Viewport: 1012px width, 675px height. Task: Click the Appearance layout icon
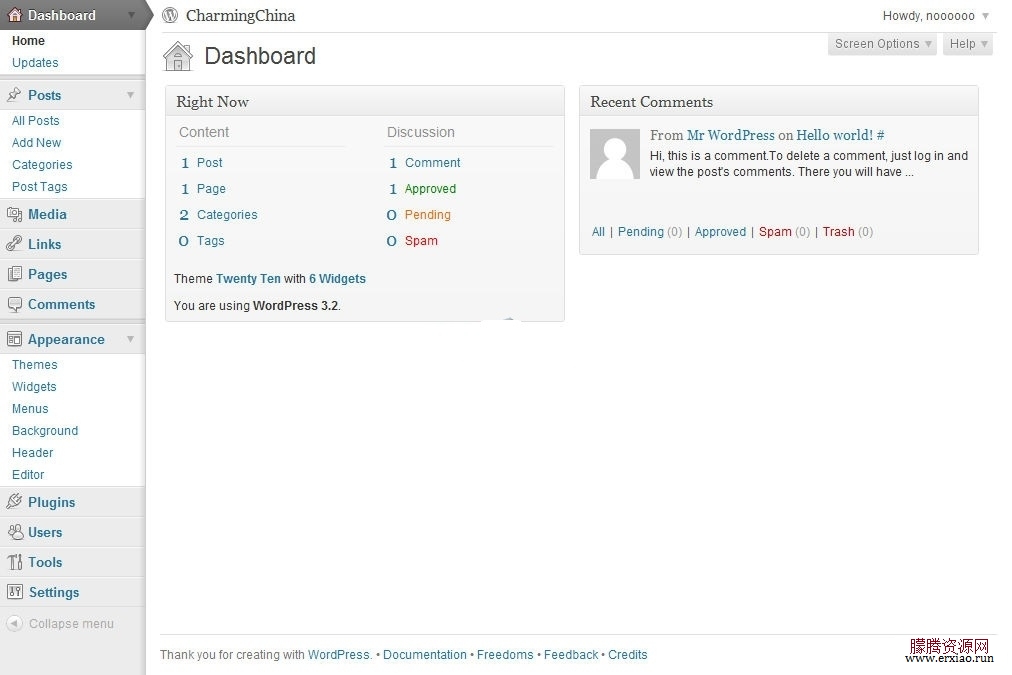(14, 339)
